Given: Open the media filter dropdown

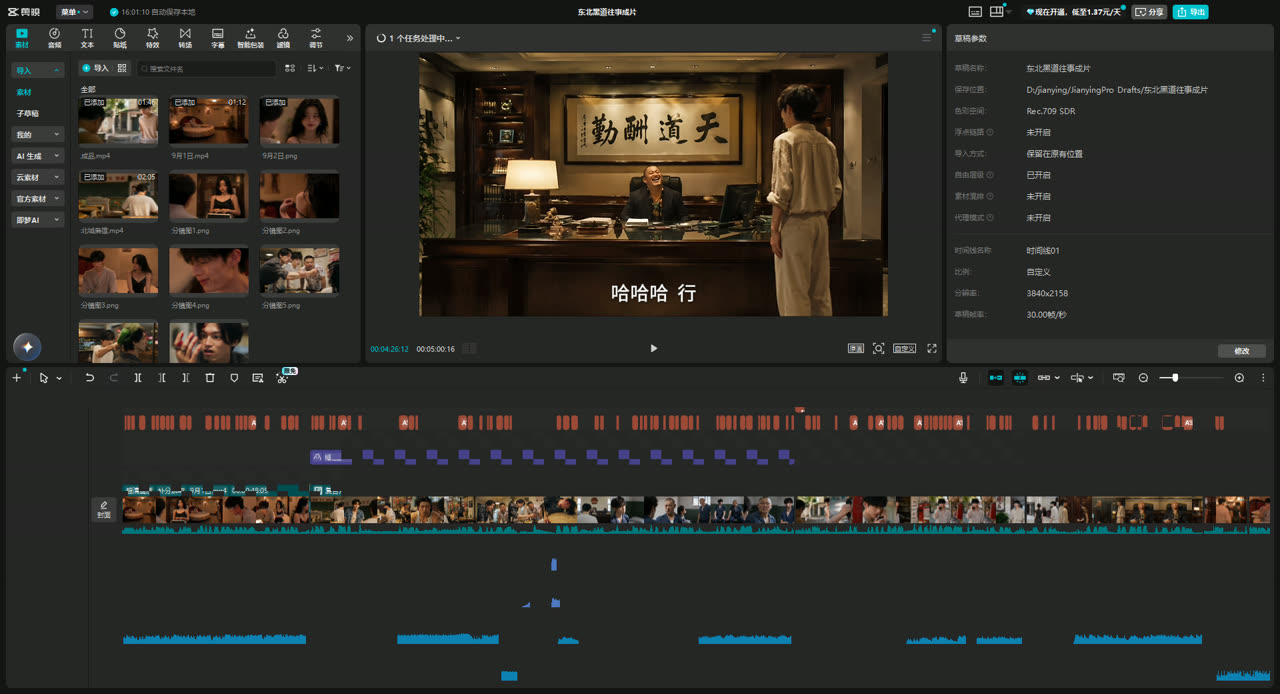Looking at the screenshot, I should point(342,68).
